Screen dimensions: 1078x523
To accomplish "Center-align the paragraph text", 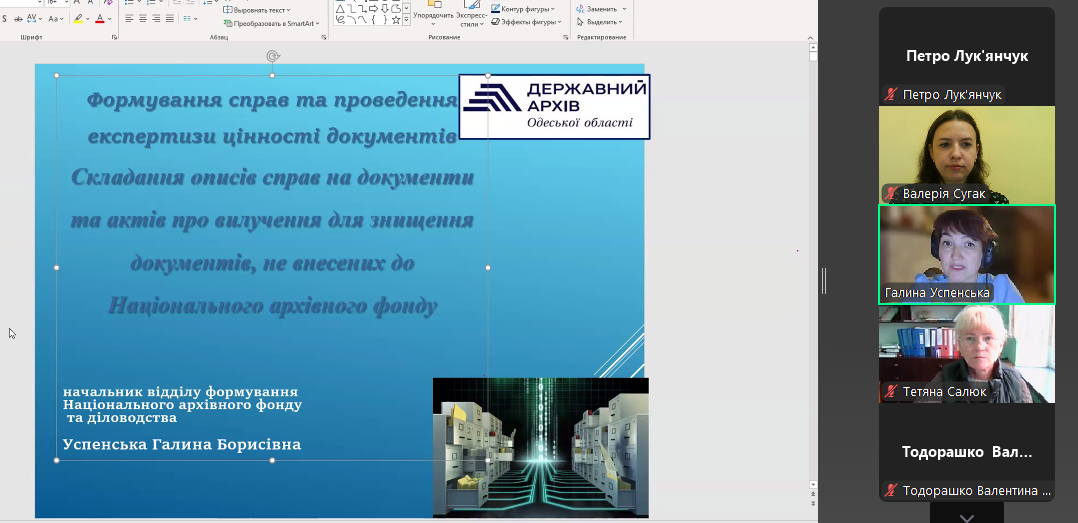I will (x=142, y=18).
